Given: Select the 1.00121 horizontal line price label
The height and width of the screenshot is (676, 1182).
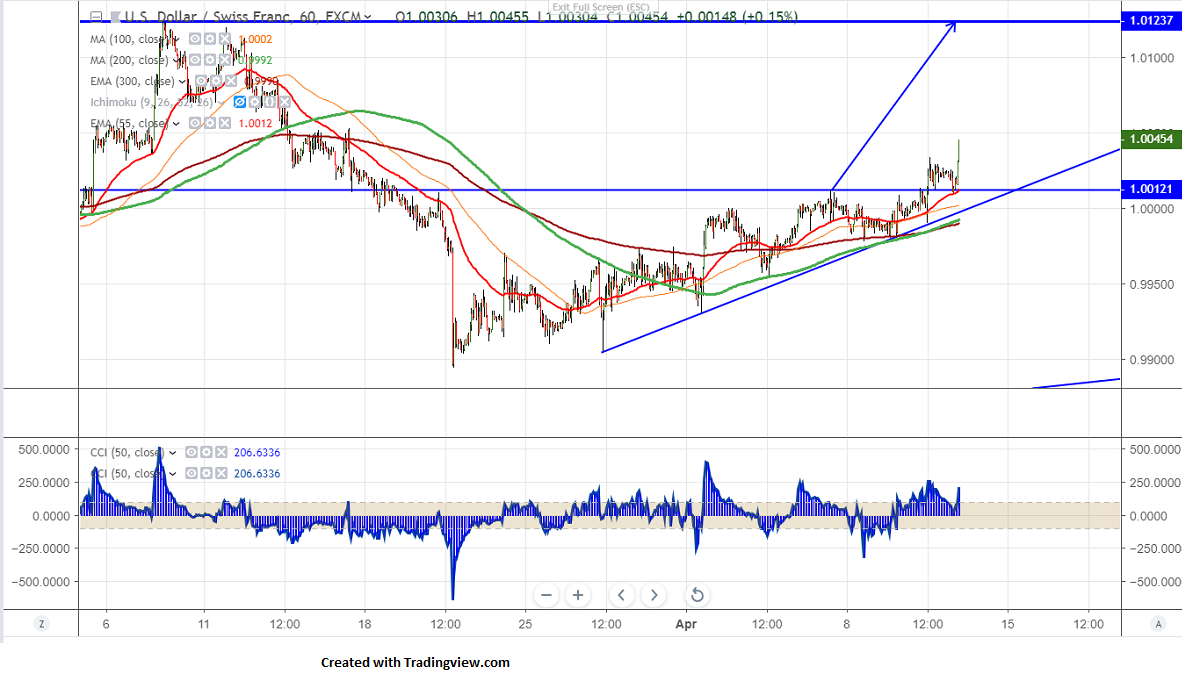Looking at the screenshot, I should pos(1151,189).
